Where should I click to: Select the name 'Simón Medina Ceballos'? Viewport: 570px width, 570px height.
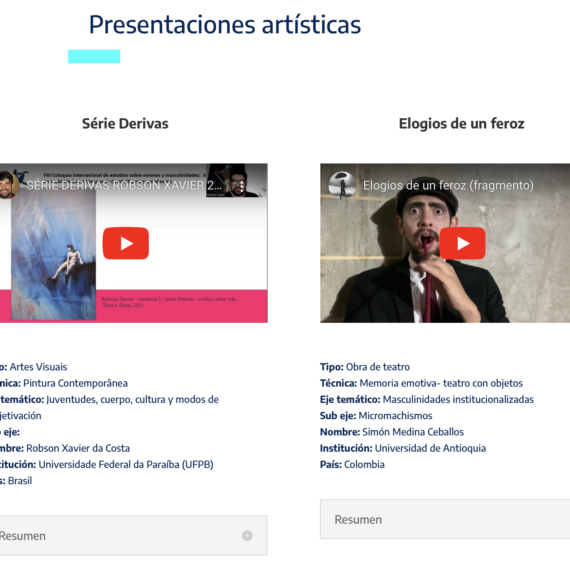[x=413, y=432]
